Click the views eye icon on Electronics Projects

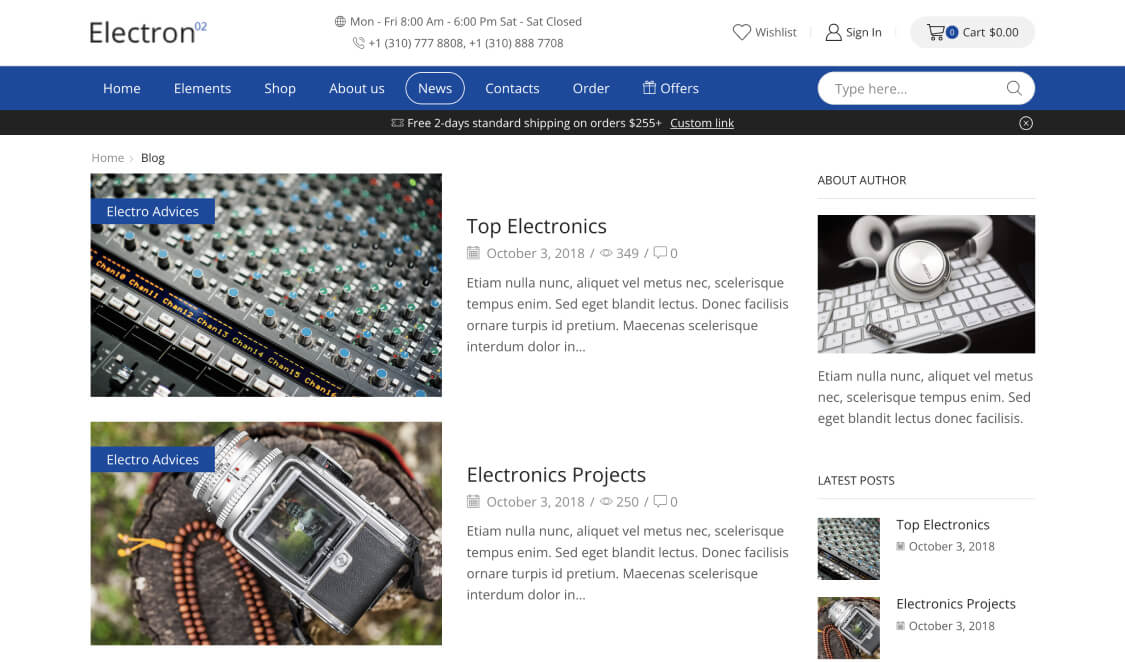(x=606, y=502)
